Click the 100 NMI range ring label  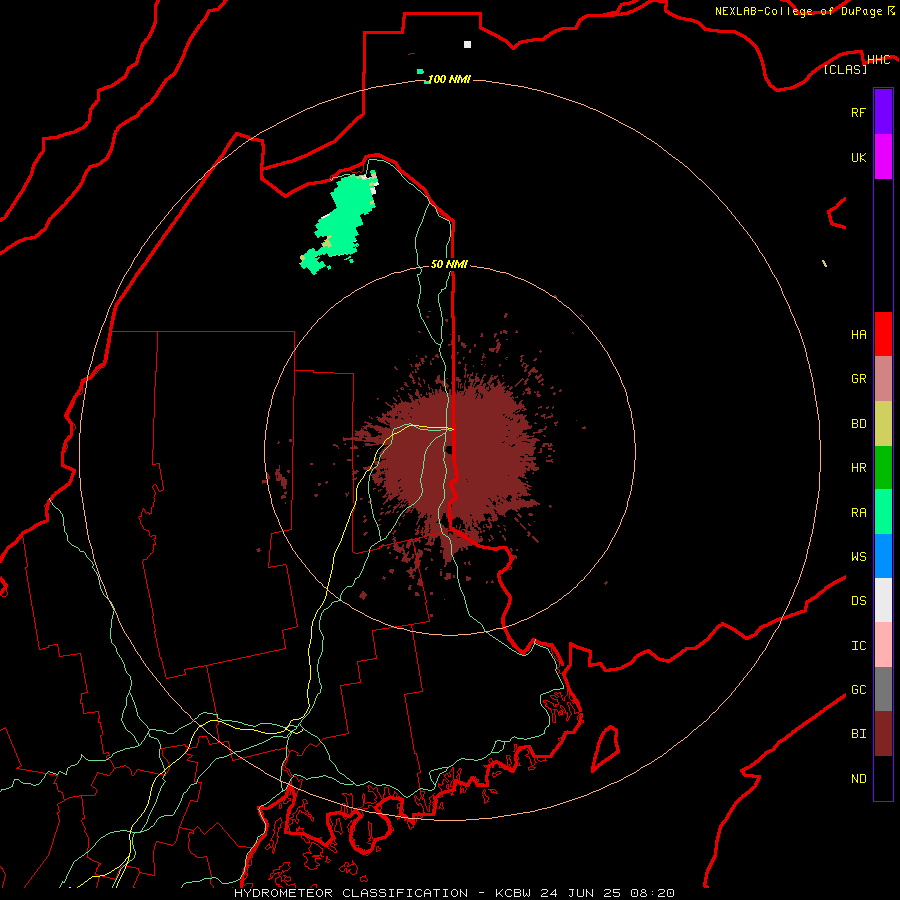point(449,79)
